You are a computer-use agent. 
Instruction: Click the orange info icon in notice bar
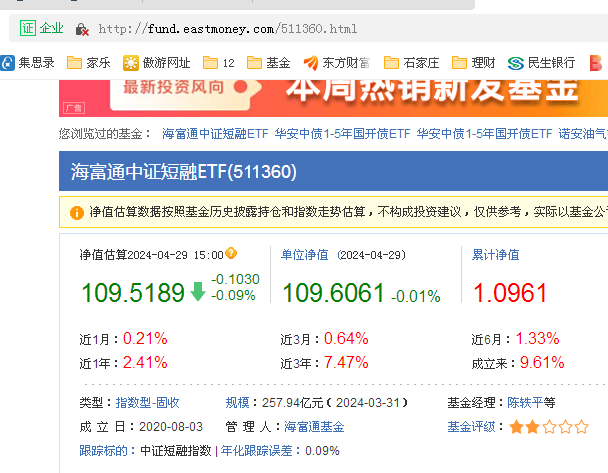77,212
